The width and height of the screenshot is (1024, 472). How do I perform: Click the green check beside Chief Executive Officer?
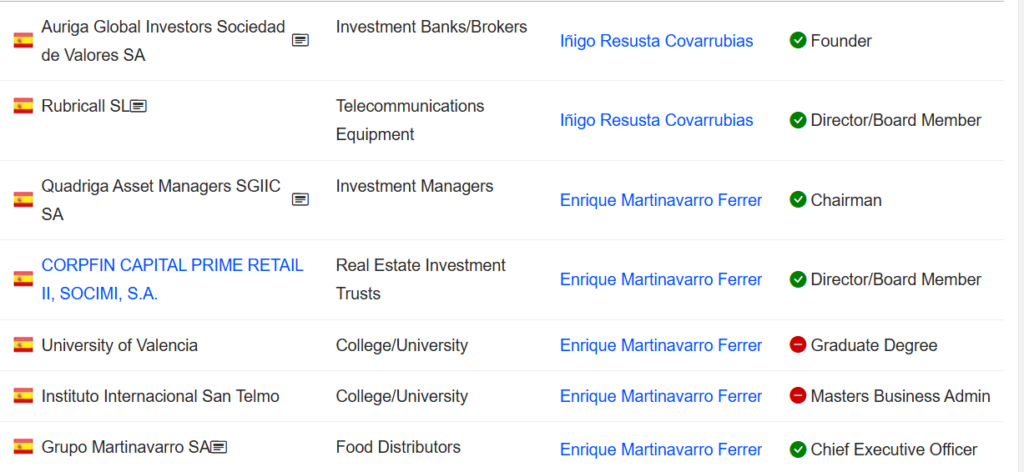click(797, 449)
